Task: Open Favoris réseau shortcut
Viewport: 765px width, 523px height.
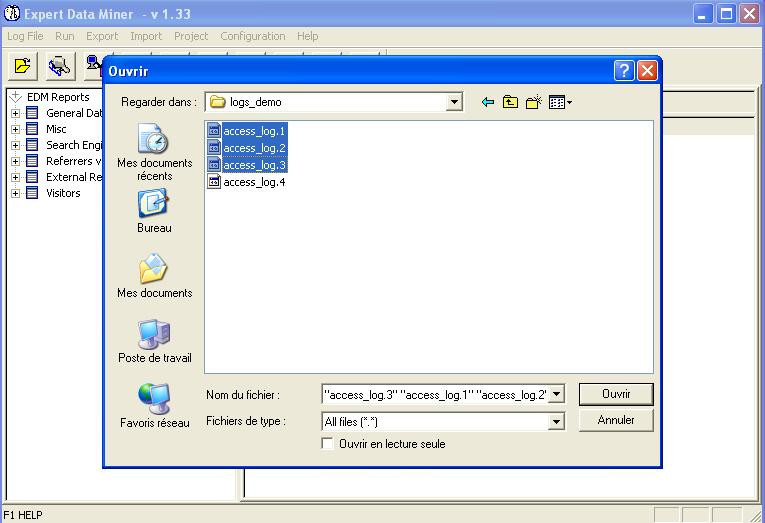Action: click(154, 406)
